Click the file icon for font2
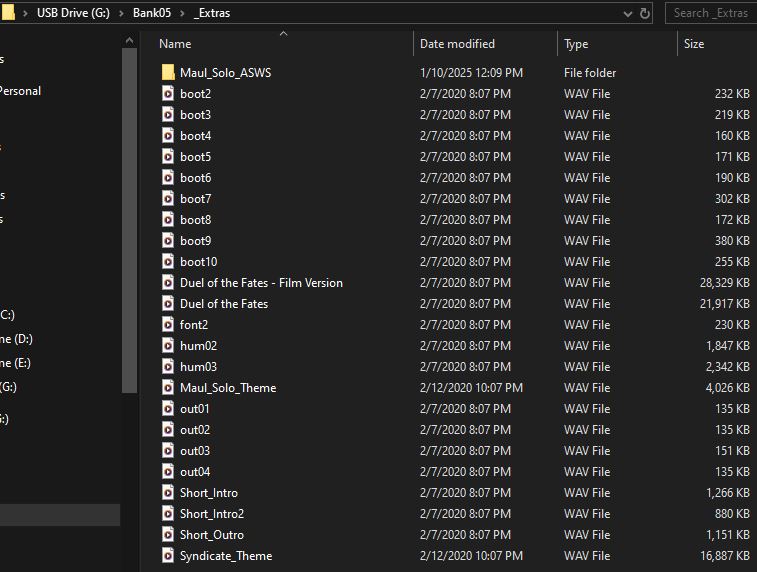757x572 pixels. pyautogui.click(x=168, y=325)
